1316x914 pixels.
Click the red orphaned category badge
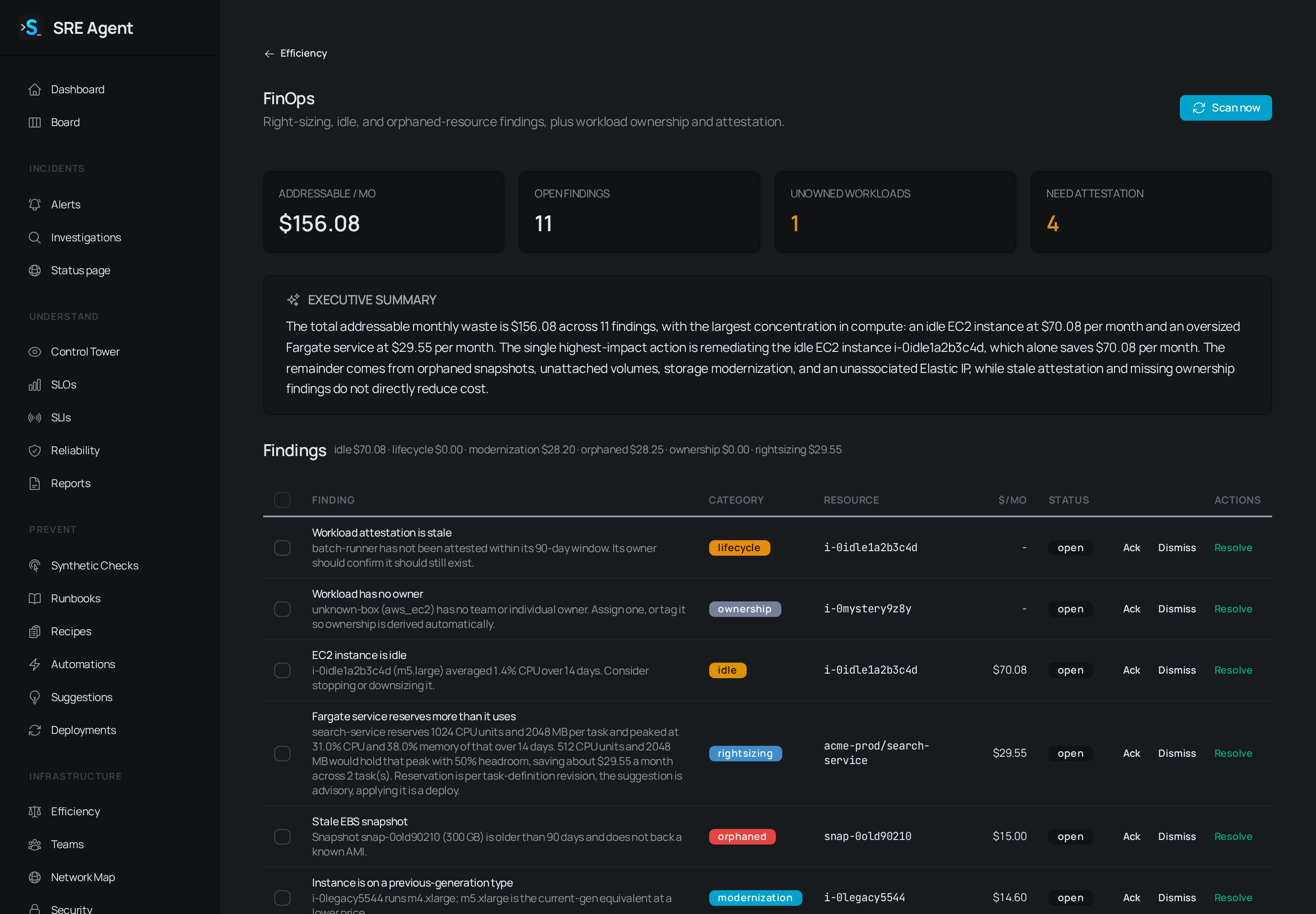pyautogui.click(x=742, y=837)
